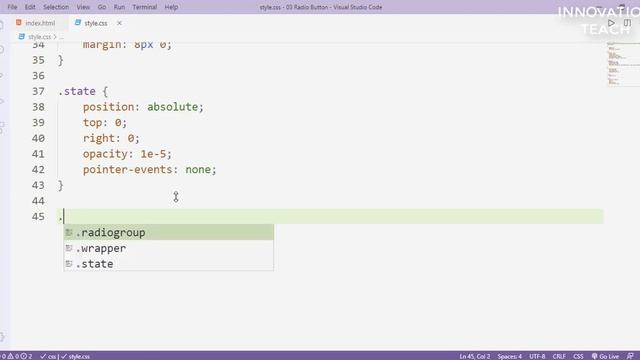Image resolution: width=640 pixels, height=360 pixels.
Task: Click the feedback icon at status bar end
Action: click(x=630, y=356)
